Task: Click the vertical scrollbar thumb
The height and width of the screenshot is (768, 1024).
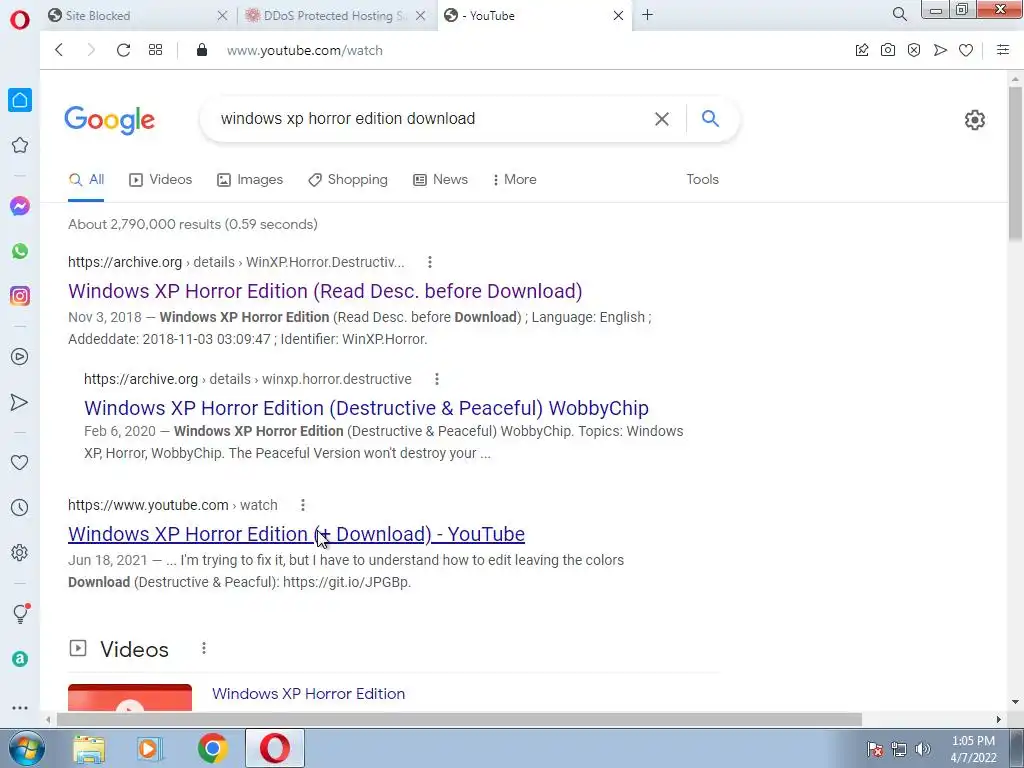Action: [x=1015, y=163]
